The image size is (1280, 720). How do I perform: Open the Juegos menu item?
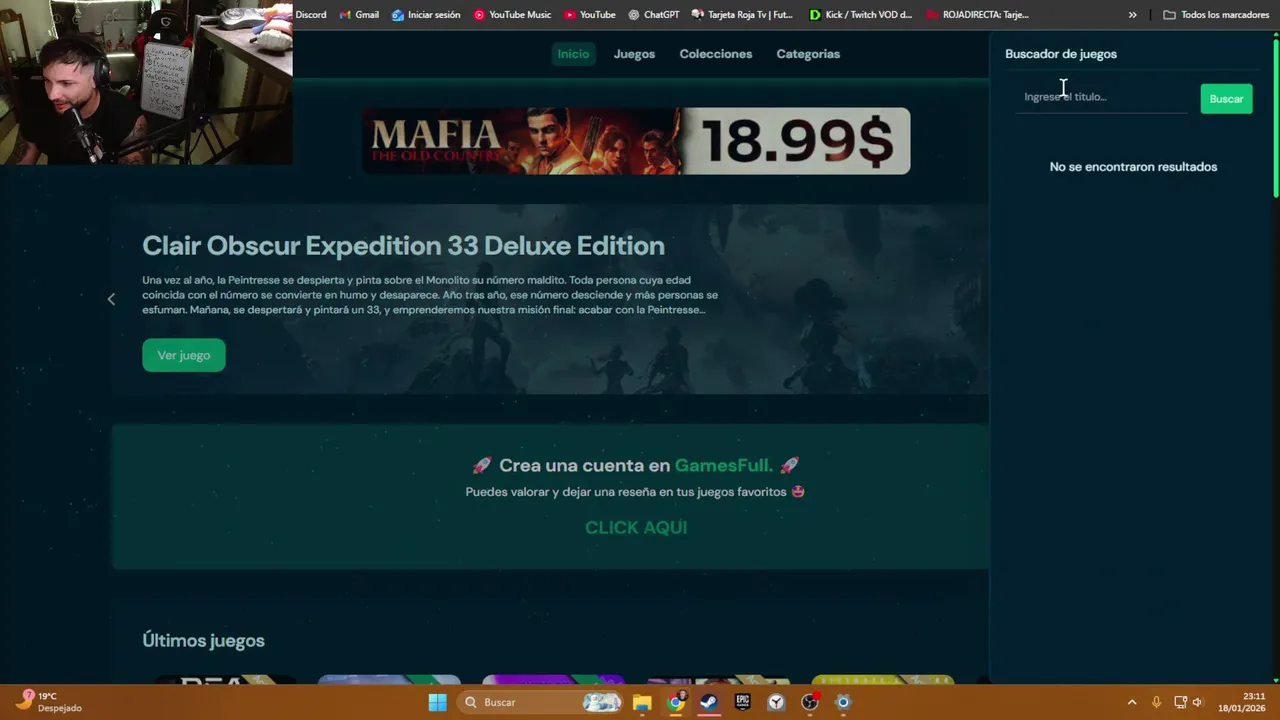pos(634,54)
